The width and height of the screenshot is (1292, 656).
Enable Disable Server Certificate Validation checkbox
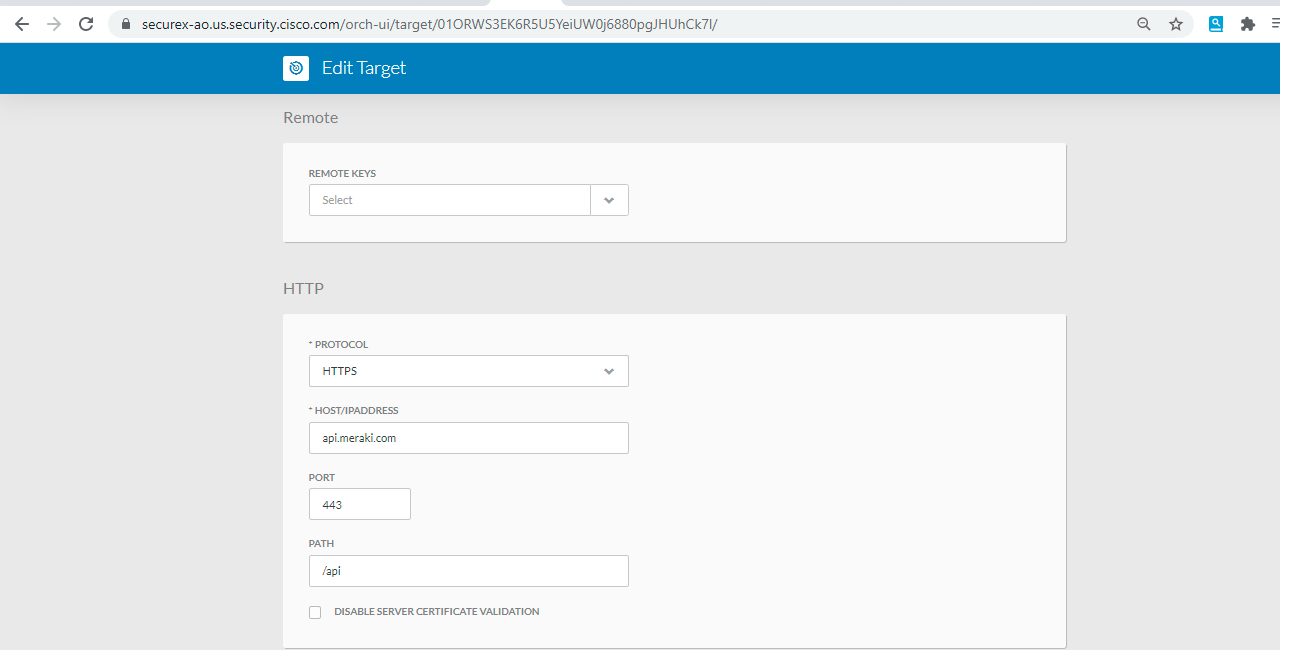tap(315, 612)
